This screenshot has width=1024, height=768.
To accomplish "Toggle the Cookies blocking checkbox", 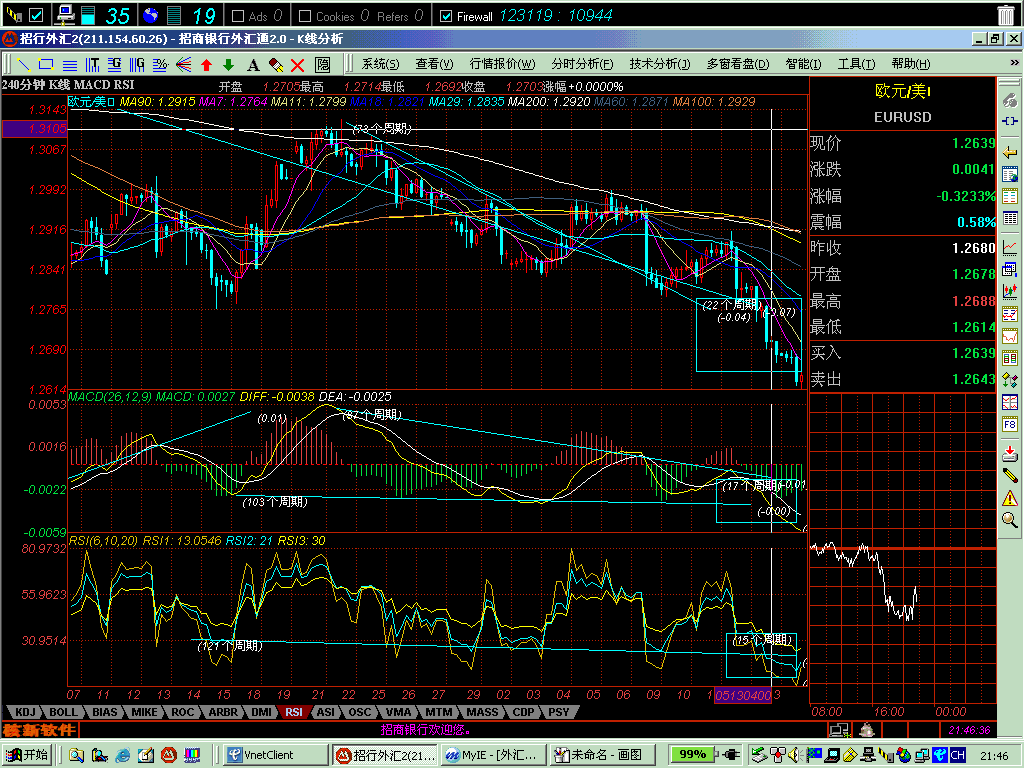I will pyautogui.click(x=304, y=16).
